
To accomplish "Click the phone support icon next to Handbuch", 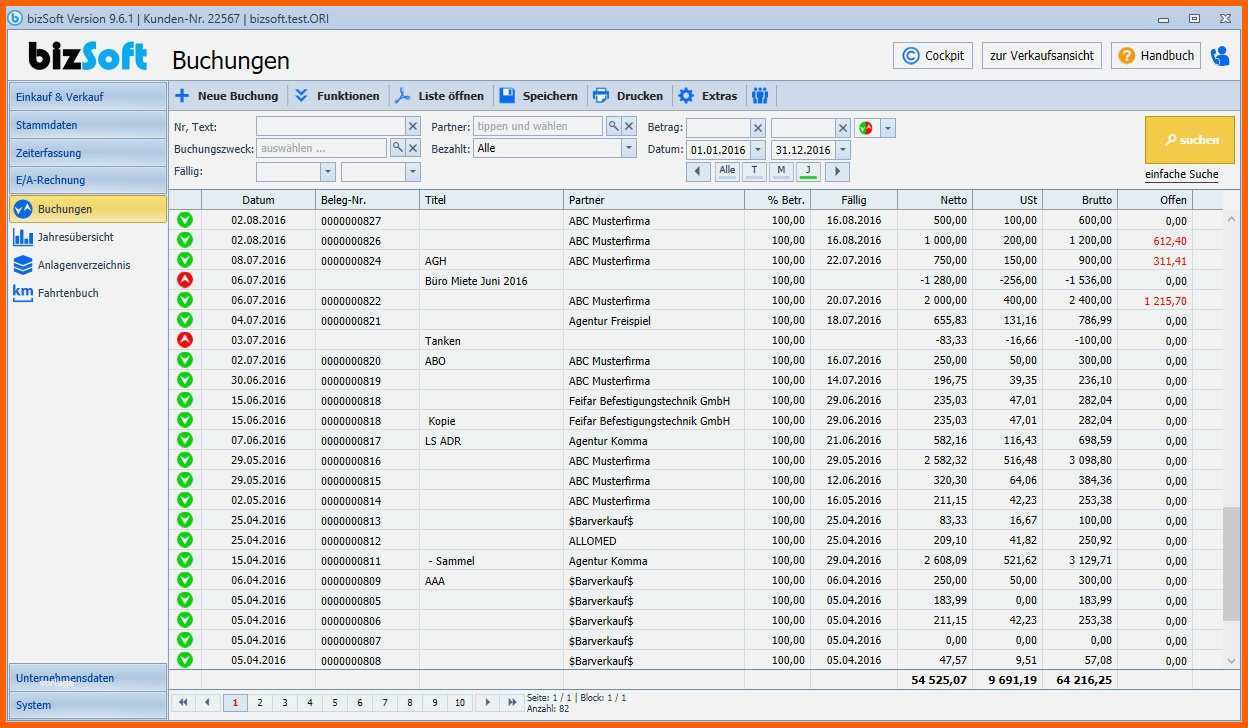I will click(x=1220, y=56).
